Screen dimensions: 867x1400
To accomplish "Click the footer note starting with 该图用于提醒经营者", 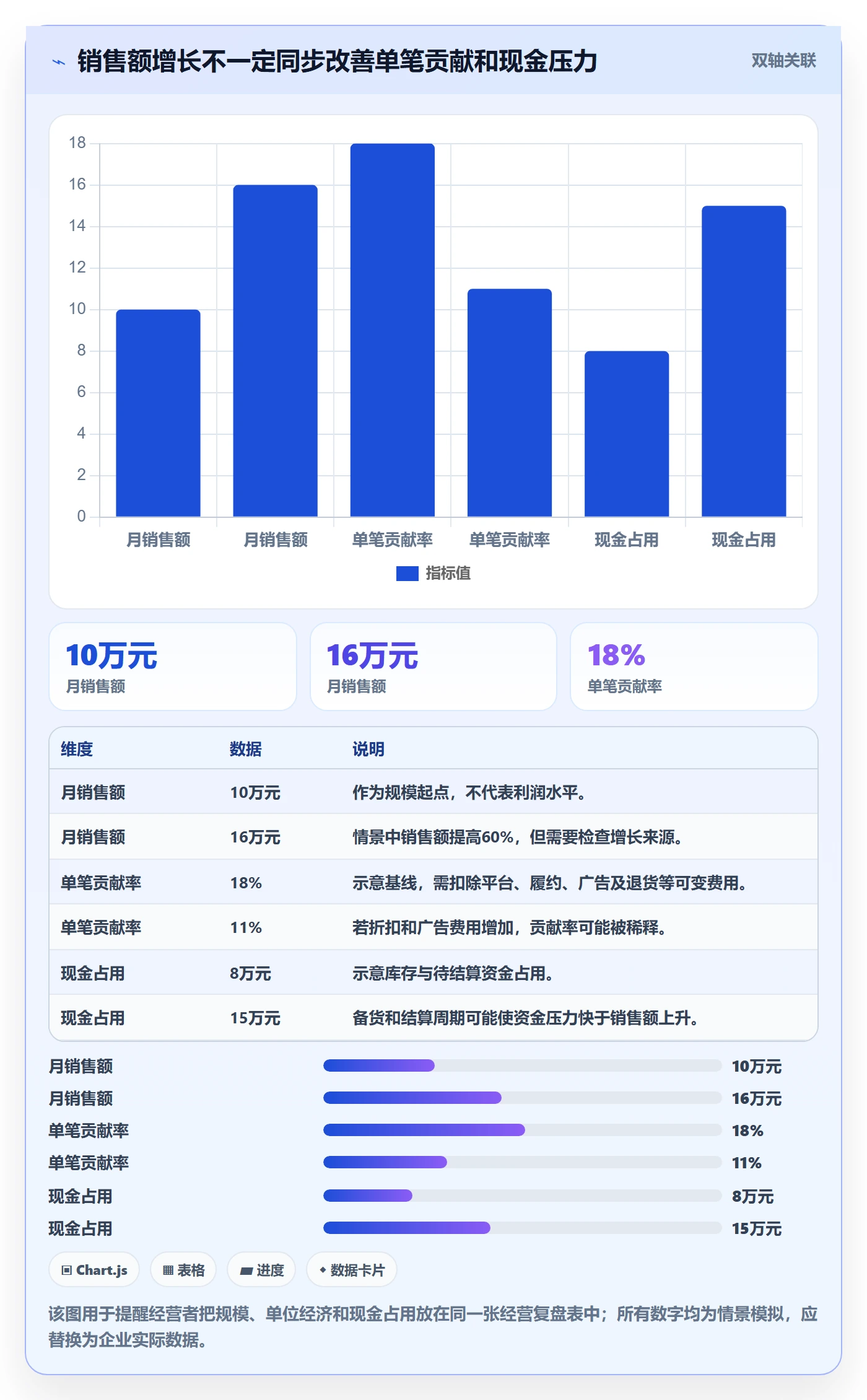I will coord(433,1326).
